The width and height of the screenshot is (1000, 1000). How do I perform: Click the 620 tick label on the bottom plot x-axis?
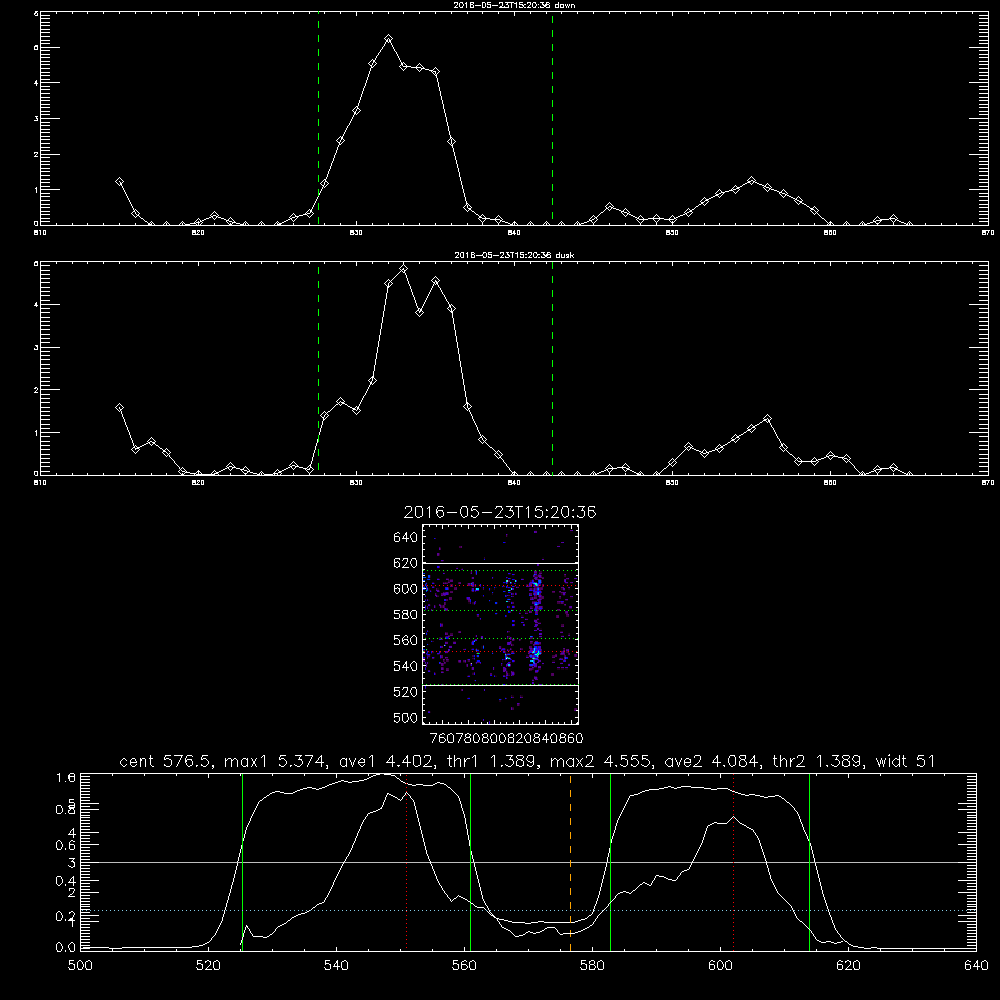[x=848, y=966]
